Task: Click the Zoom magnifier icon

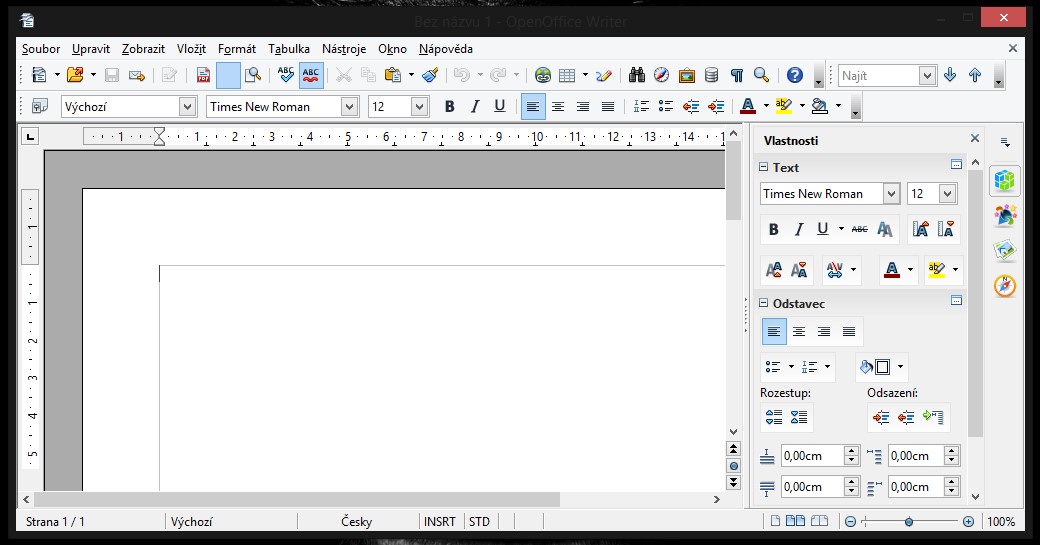Action: [x=761, y=76]
